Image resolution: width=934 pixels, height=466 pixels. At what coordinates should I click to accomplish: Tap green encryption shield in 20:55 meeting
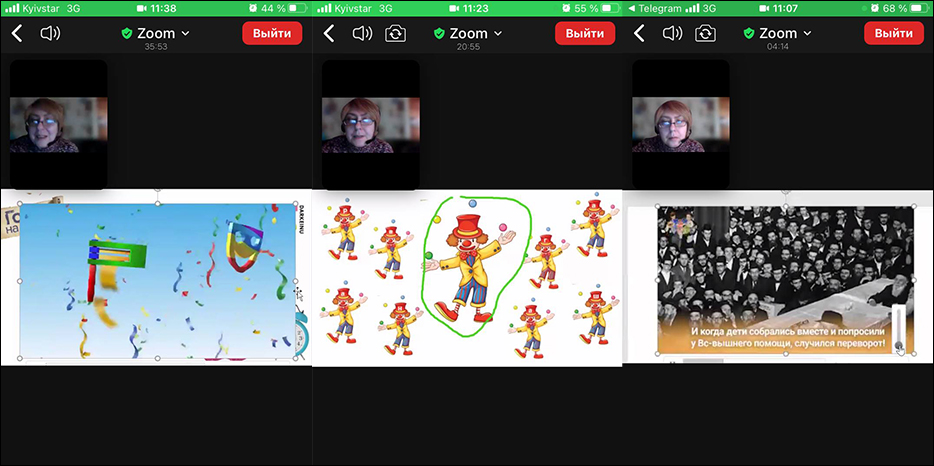coord(439,33)
